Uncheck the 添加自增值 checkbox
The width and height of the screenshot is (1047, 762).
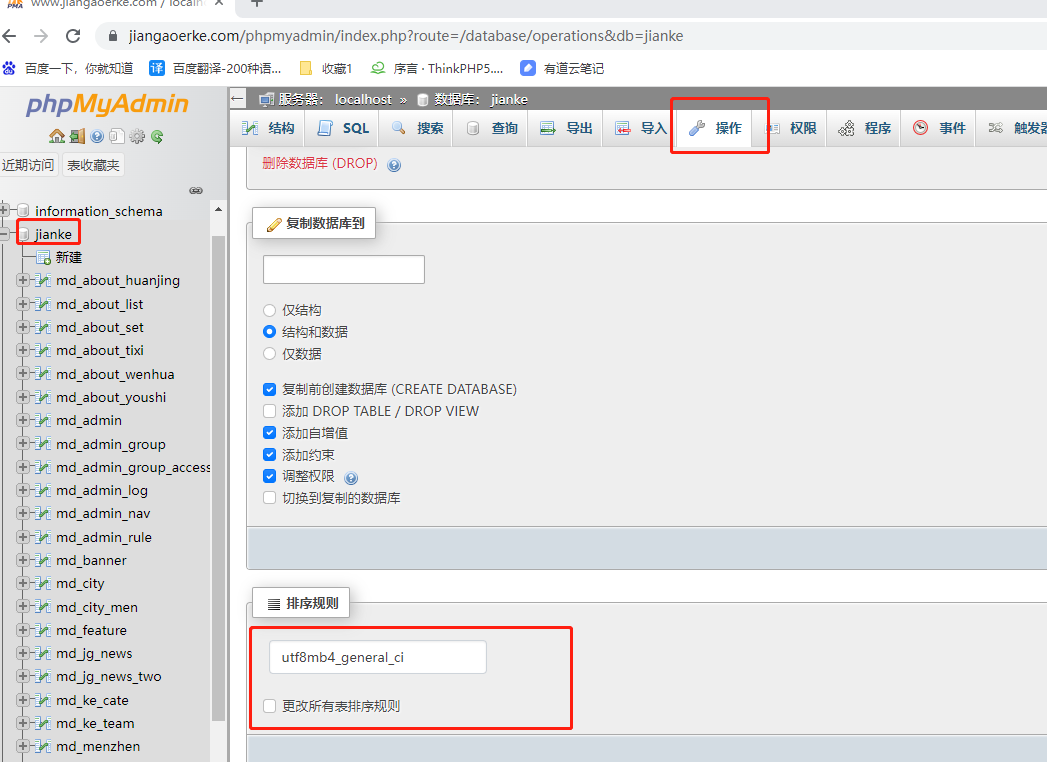269,433
